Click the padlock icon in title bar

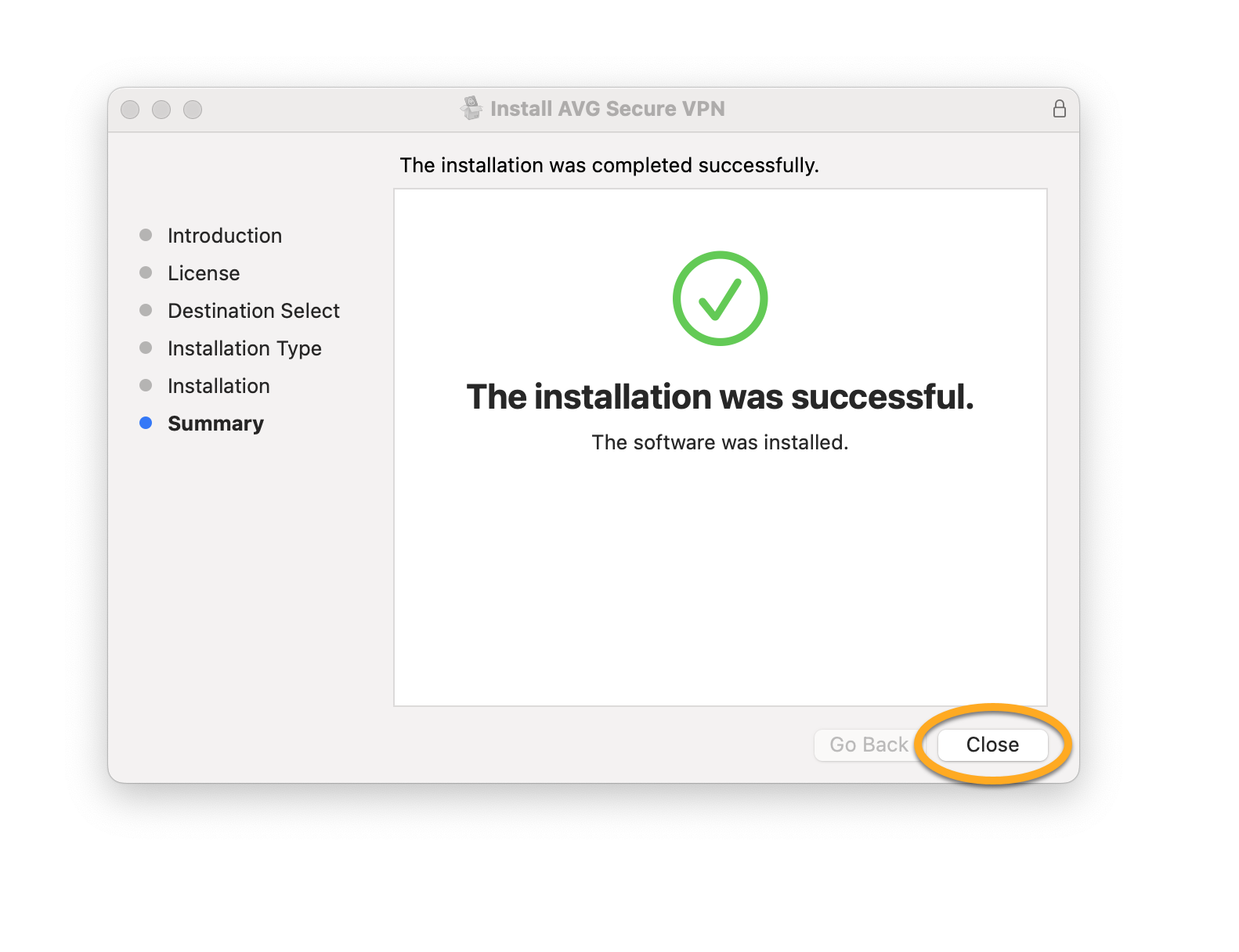[1059, 109]
